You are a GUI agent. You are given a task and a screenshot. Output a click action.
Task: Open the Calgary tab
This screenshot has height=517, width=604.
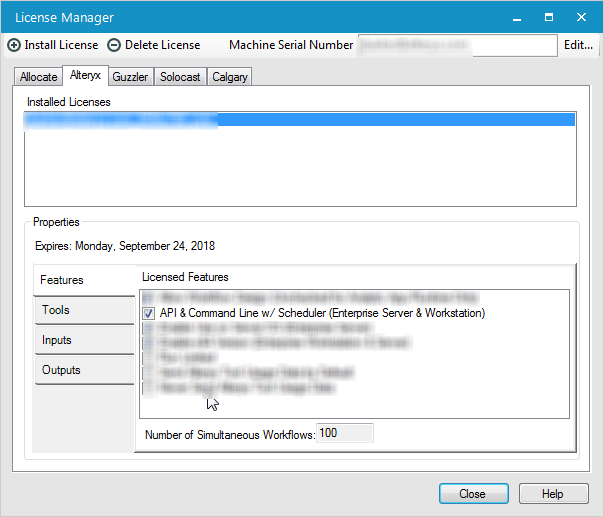[x=230, y=77]
